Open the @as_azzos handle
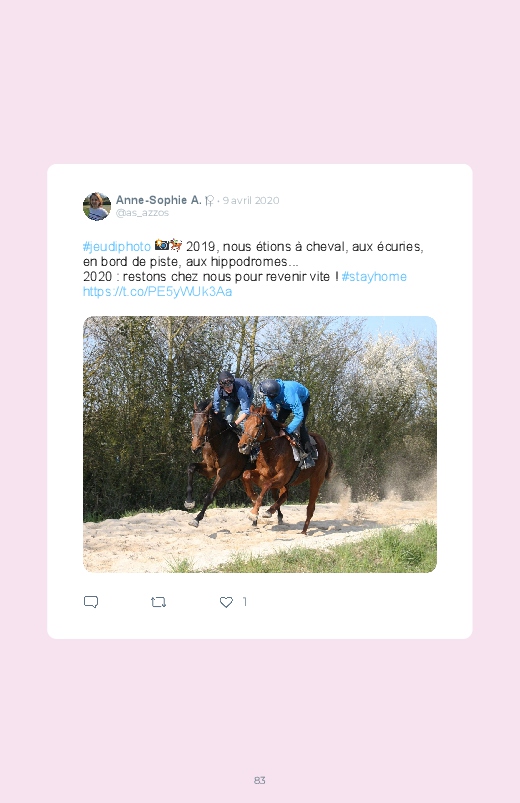Viewport: 520px width, 803px height. [142, 213]
